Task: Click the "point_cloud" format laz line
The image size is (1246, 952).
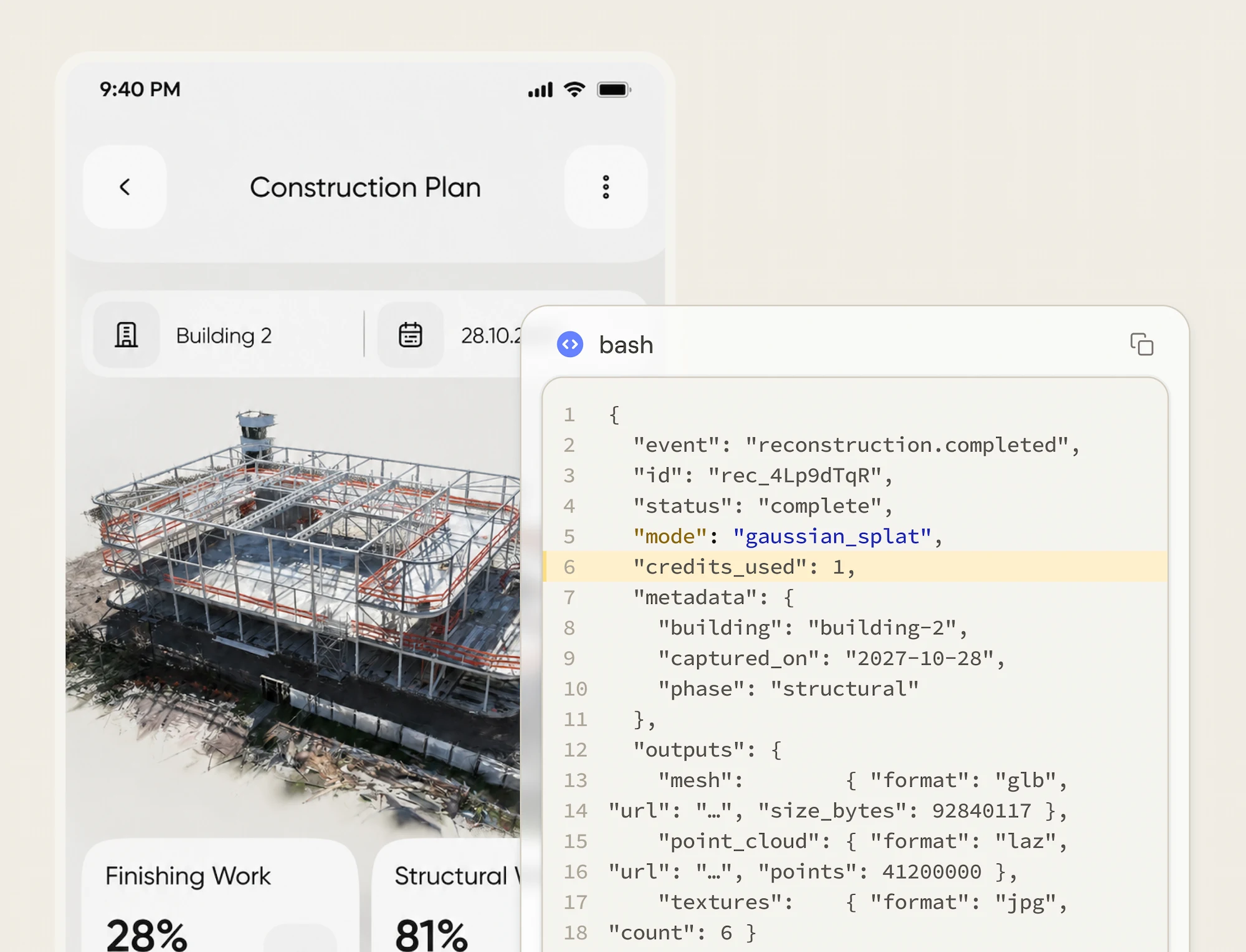Action: pyautogui.click(x=862, y=842)
